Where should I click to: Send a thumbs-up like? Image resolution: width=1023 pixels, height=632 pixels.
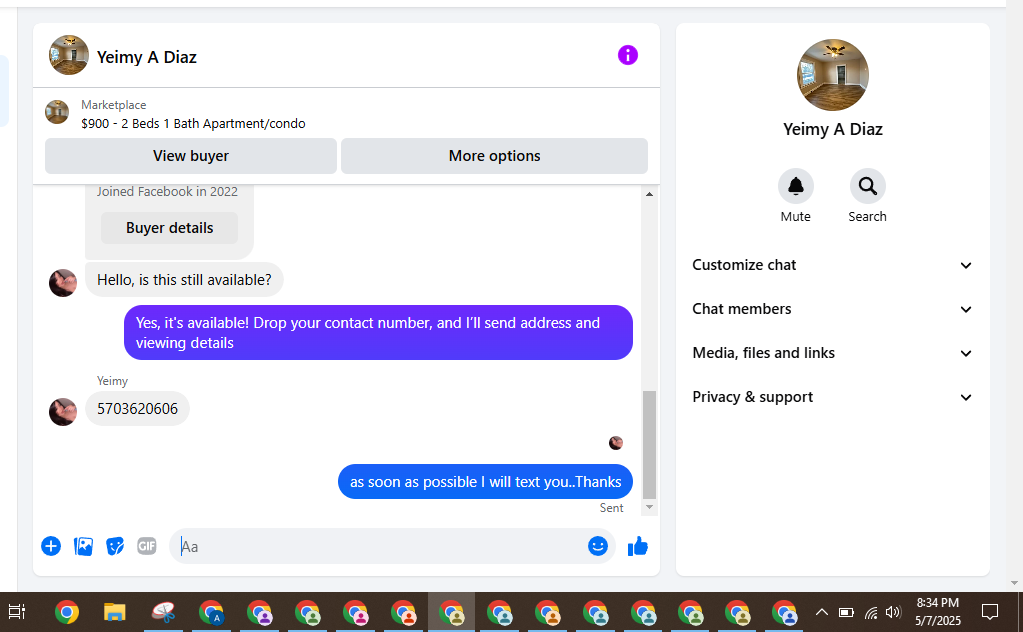point(637,546)
